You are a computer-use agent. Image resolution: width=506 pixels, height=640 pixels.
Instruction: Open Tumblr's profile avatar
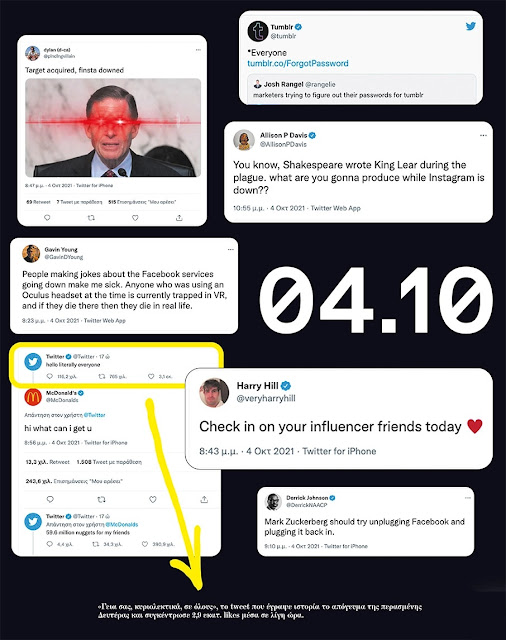pyautogui.click(x=258, y=31)
